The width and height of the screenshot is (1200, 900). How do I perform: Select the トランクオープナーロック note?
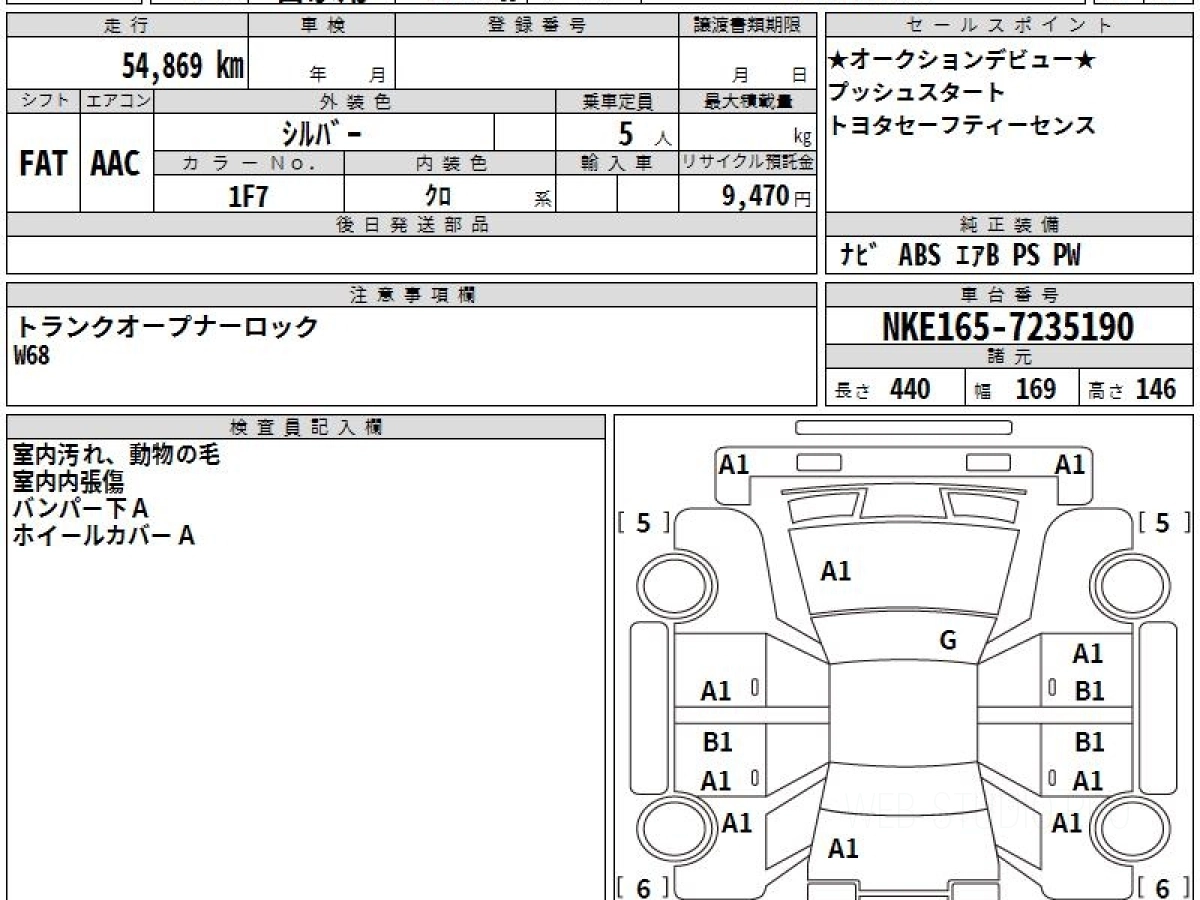tap(168, 326)
